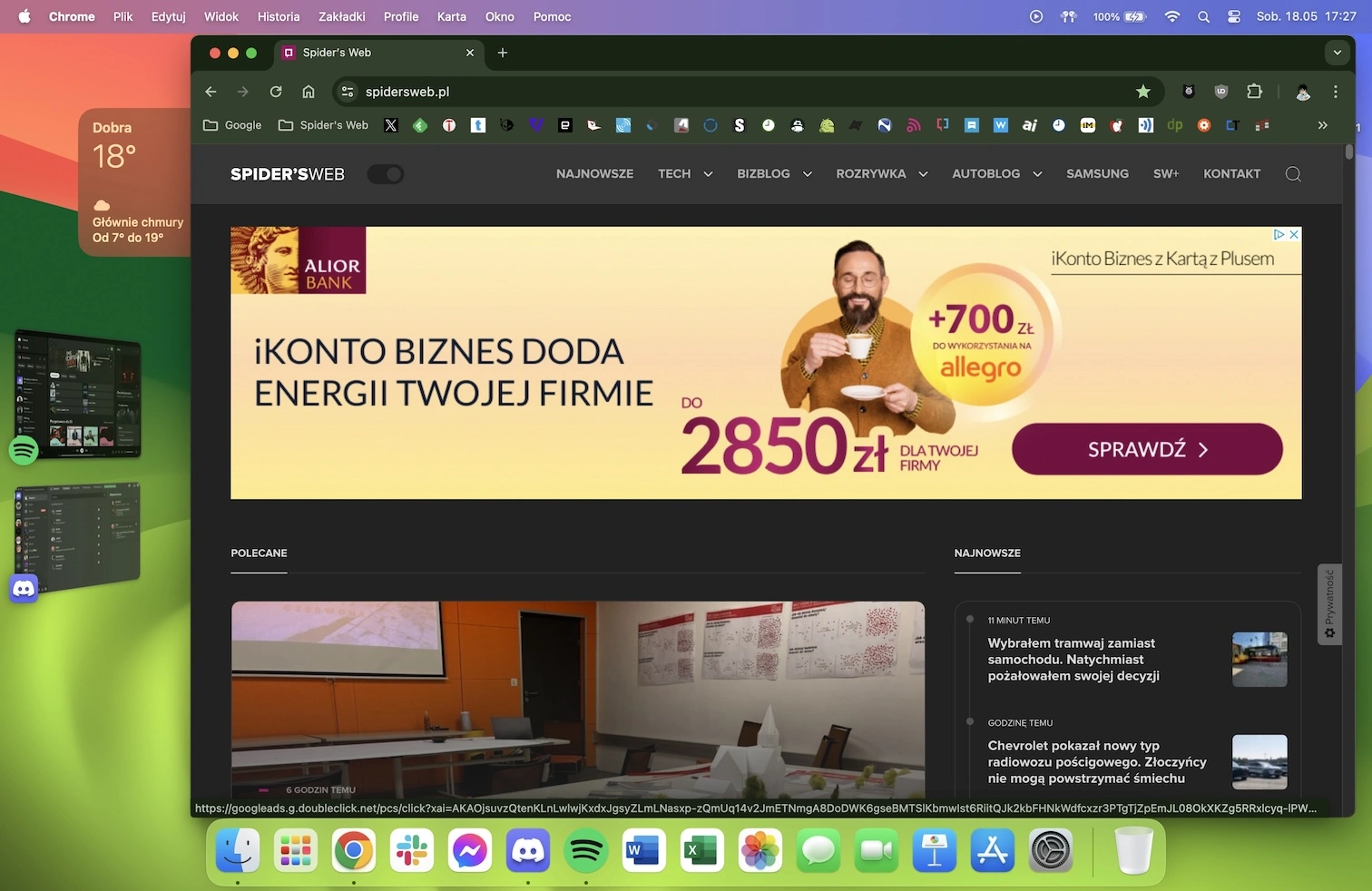Open the Chrome profile avatar
Screen dimensions: 1372x891
click(1303, 92)
